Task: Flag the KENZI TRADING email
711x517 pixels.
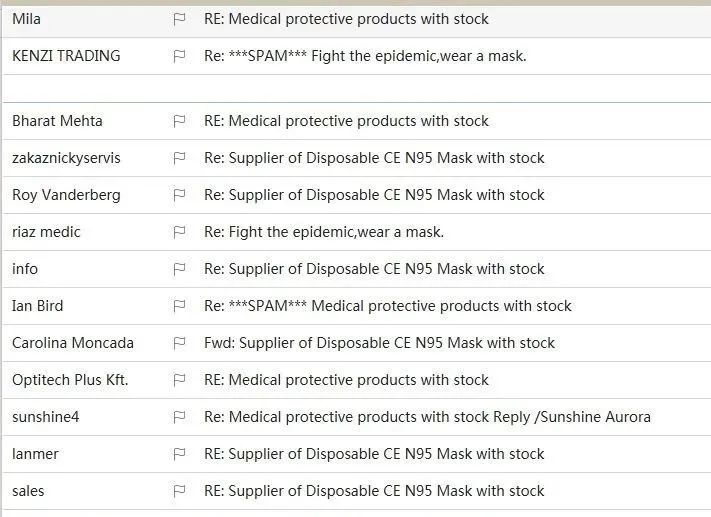Action: tap(179, 56)
